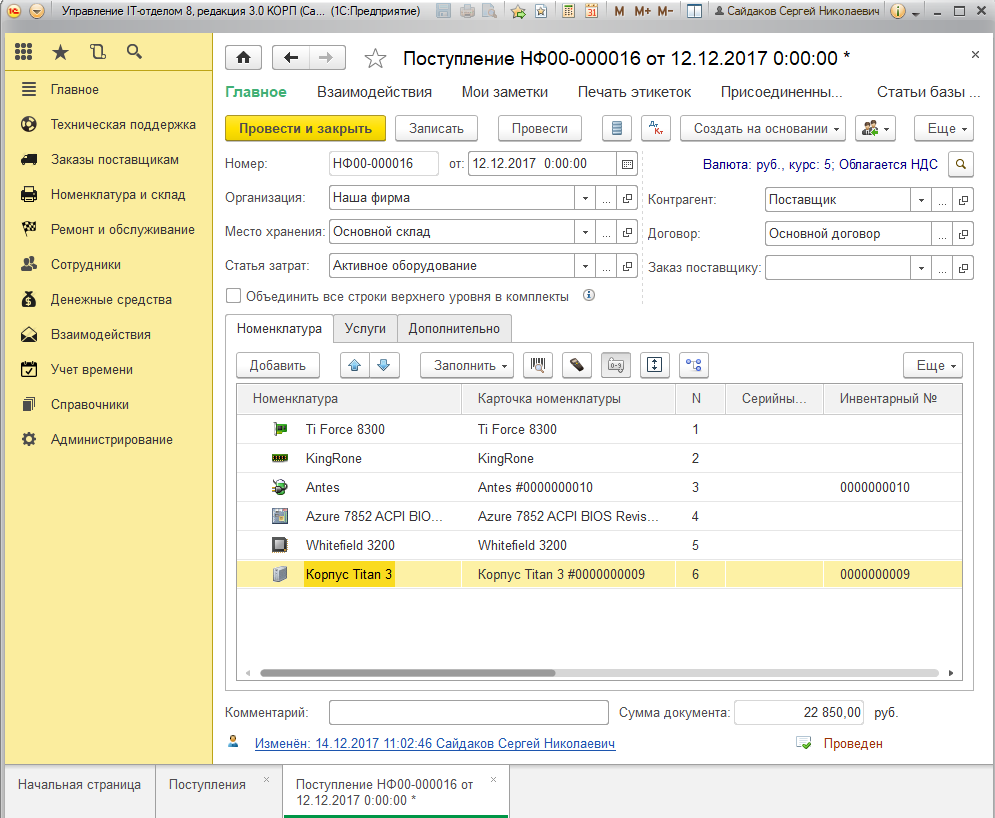The image size is (995, 818).
Task: Open Контрагент field's linked record
Action: coord(963,200)
